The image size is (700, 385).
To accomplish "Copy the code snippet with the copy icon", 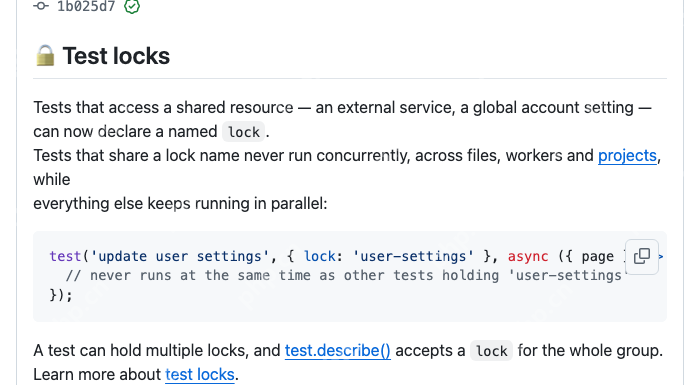I will click(642, 256).
